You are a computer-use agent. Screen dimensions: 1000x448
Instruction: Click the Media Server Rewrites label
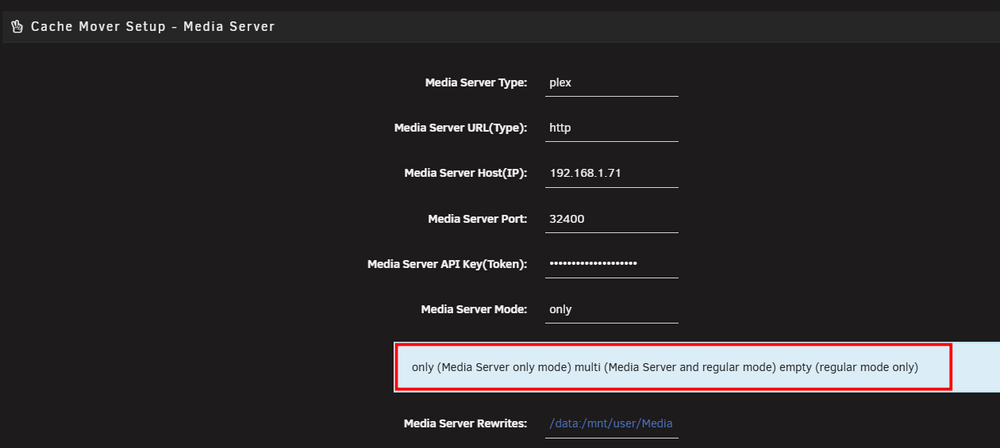[x=466, y=424]
